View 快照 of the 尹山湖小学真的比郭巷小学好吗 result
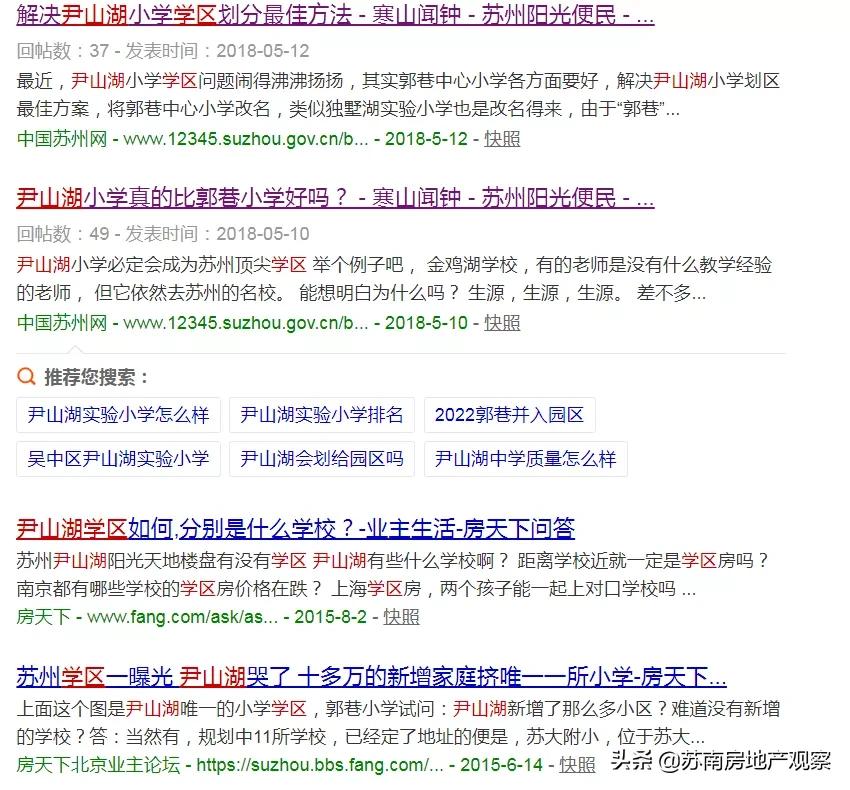This screenshot has height=790, width=850. coord(501,323)
